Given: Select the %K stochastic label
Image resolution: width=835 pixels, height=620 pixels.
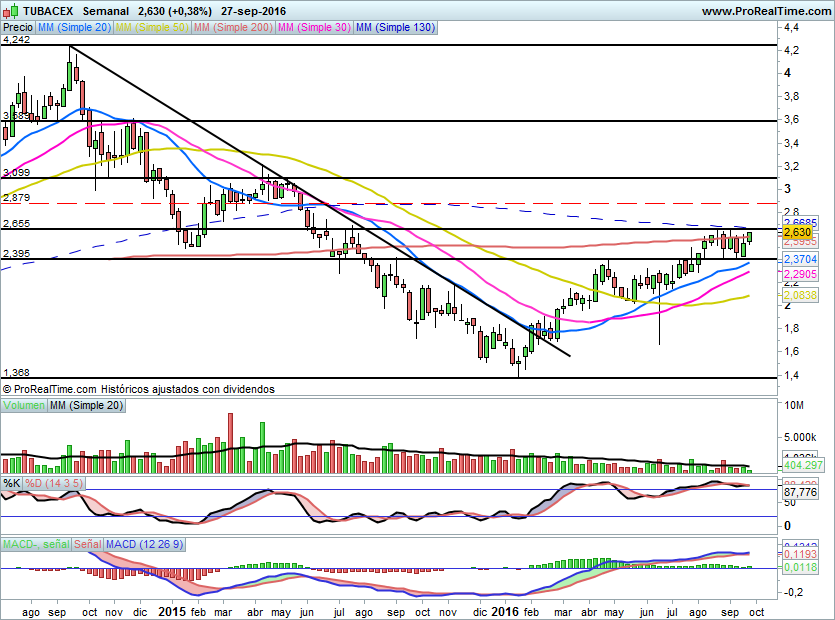Looking at the screenshot, I should point(12,483).
